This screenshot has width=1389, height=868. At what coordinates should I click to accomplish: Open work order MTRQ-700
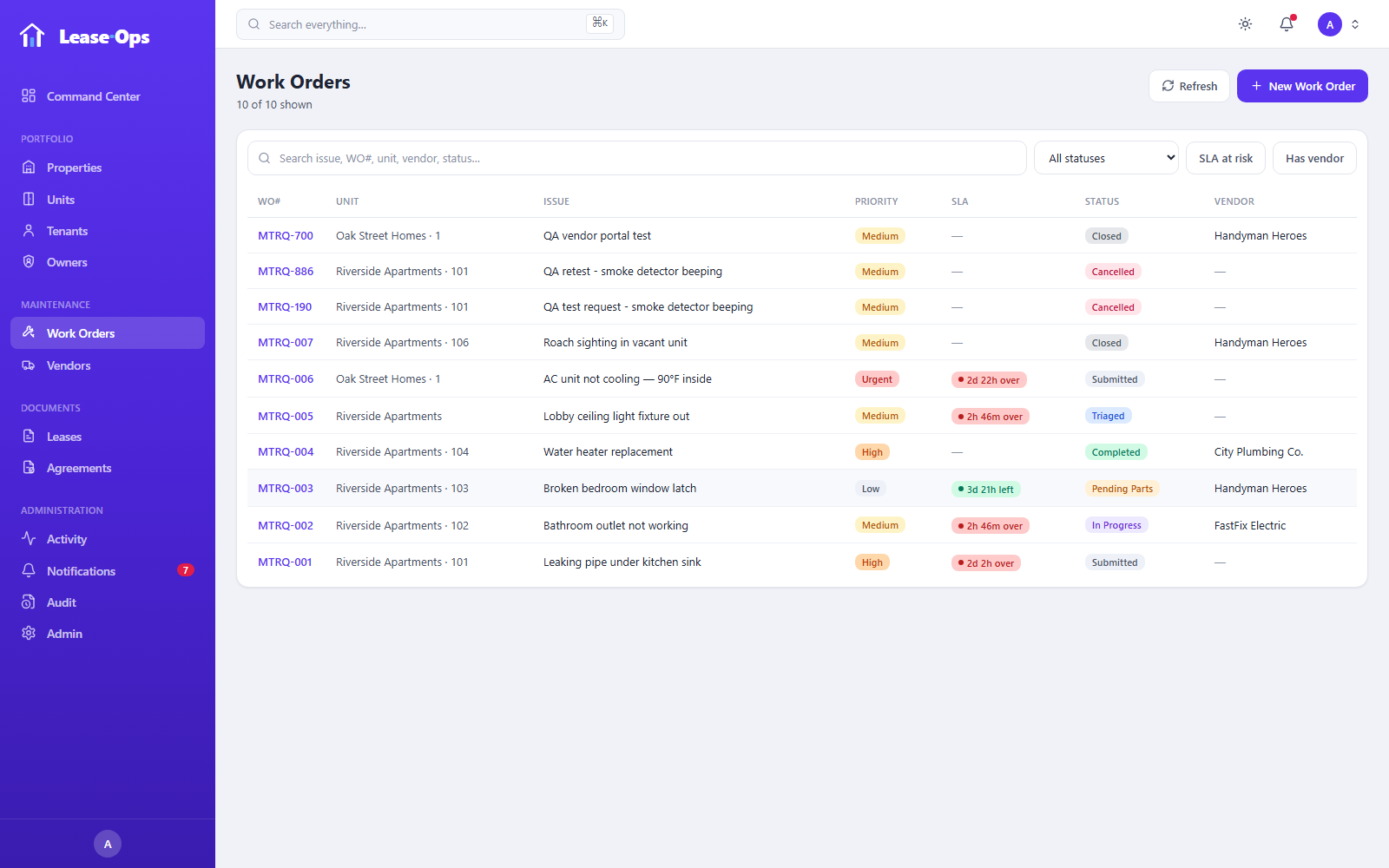tap(286, 235)
